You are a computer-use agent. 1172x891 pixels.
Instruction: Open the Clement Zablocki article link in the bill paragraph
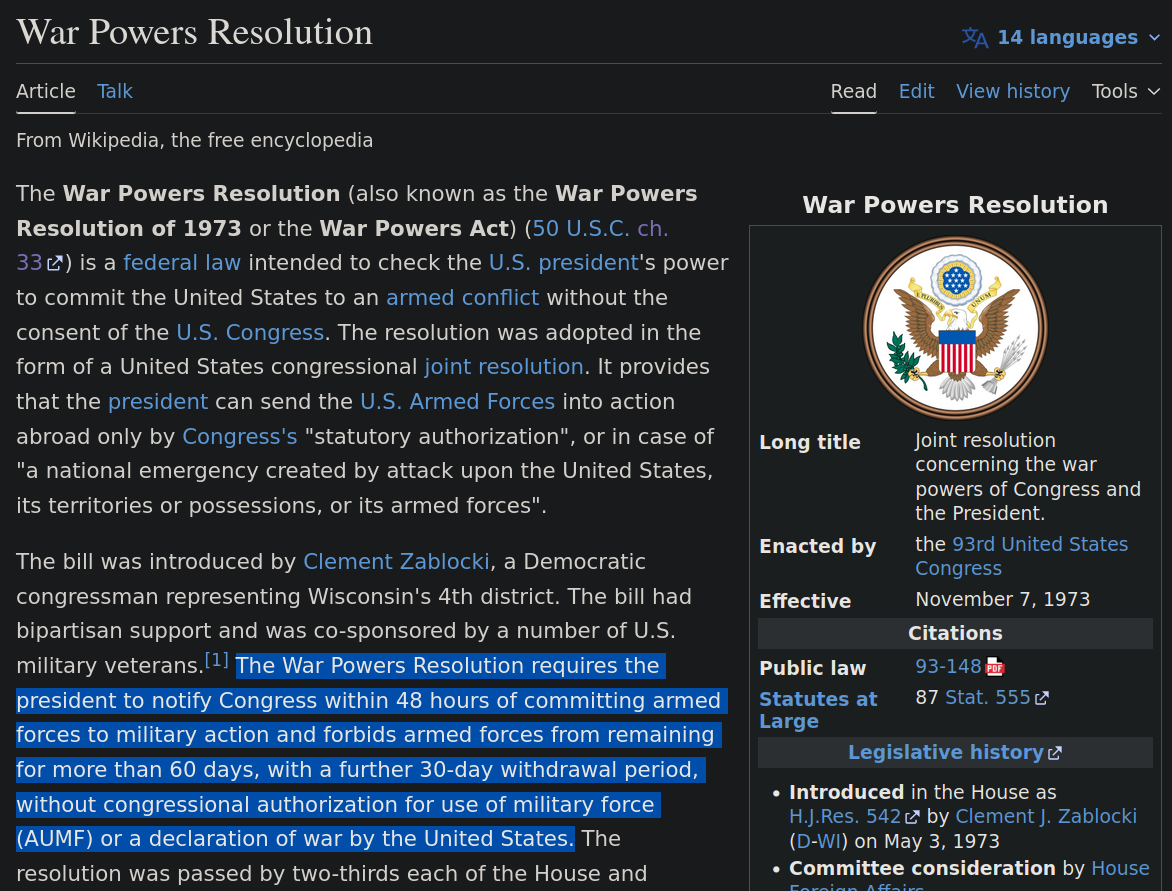[396, 561]
